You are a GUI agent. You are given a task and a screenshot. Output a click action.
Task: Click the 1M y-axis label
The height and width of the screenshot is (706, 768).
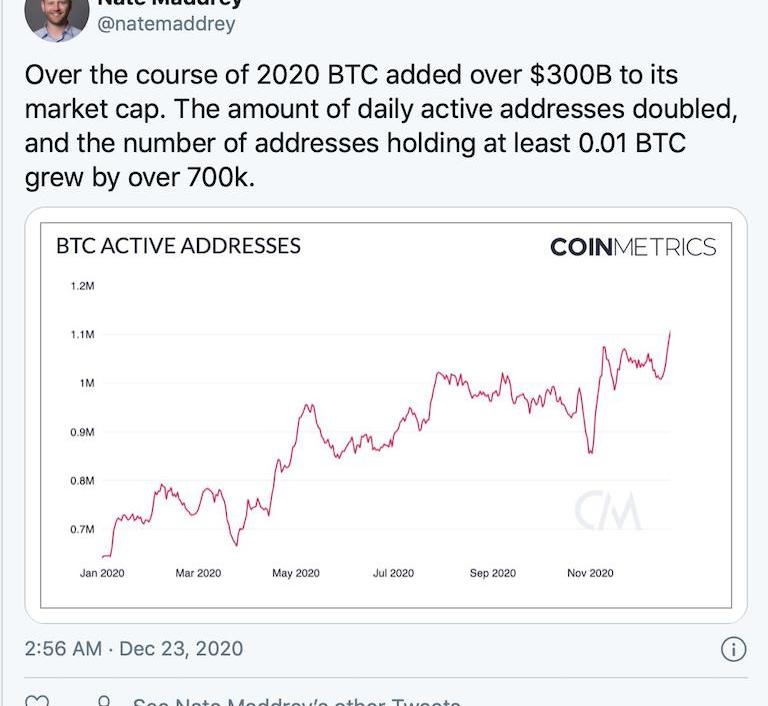pos(87,383)
